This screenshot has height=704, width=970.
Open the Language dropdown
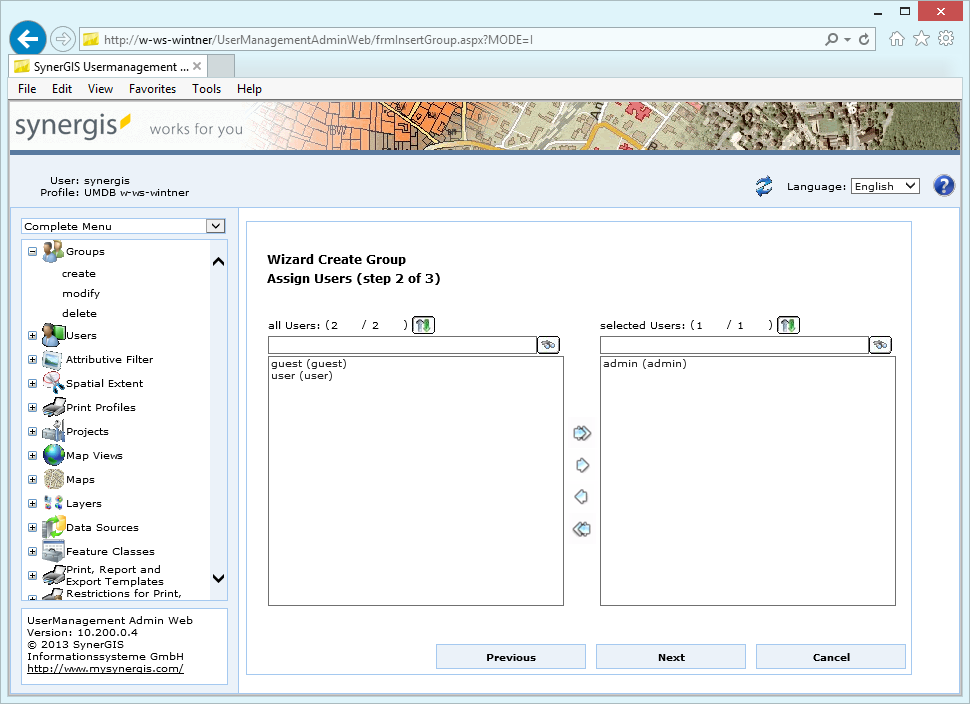[884, 186]
